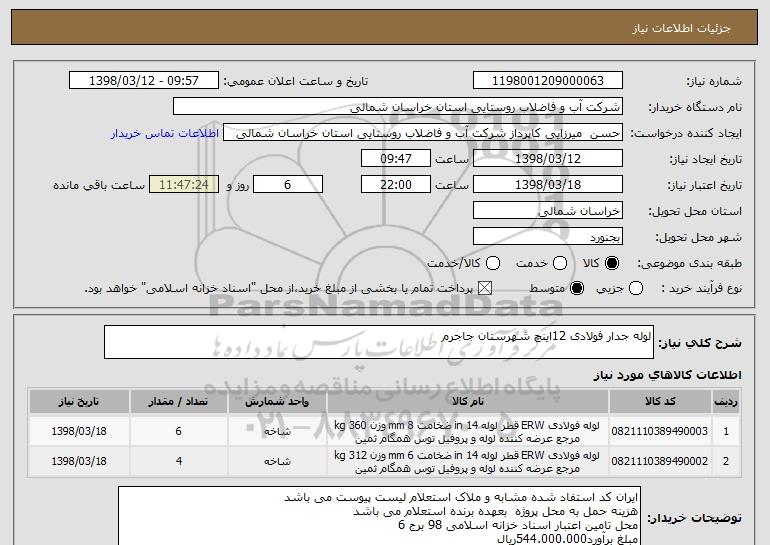Click the کد کالا column header

(660, 402)
